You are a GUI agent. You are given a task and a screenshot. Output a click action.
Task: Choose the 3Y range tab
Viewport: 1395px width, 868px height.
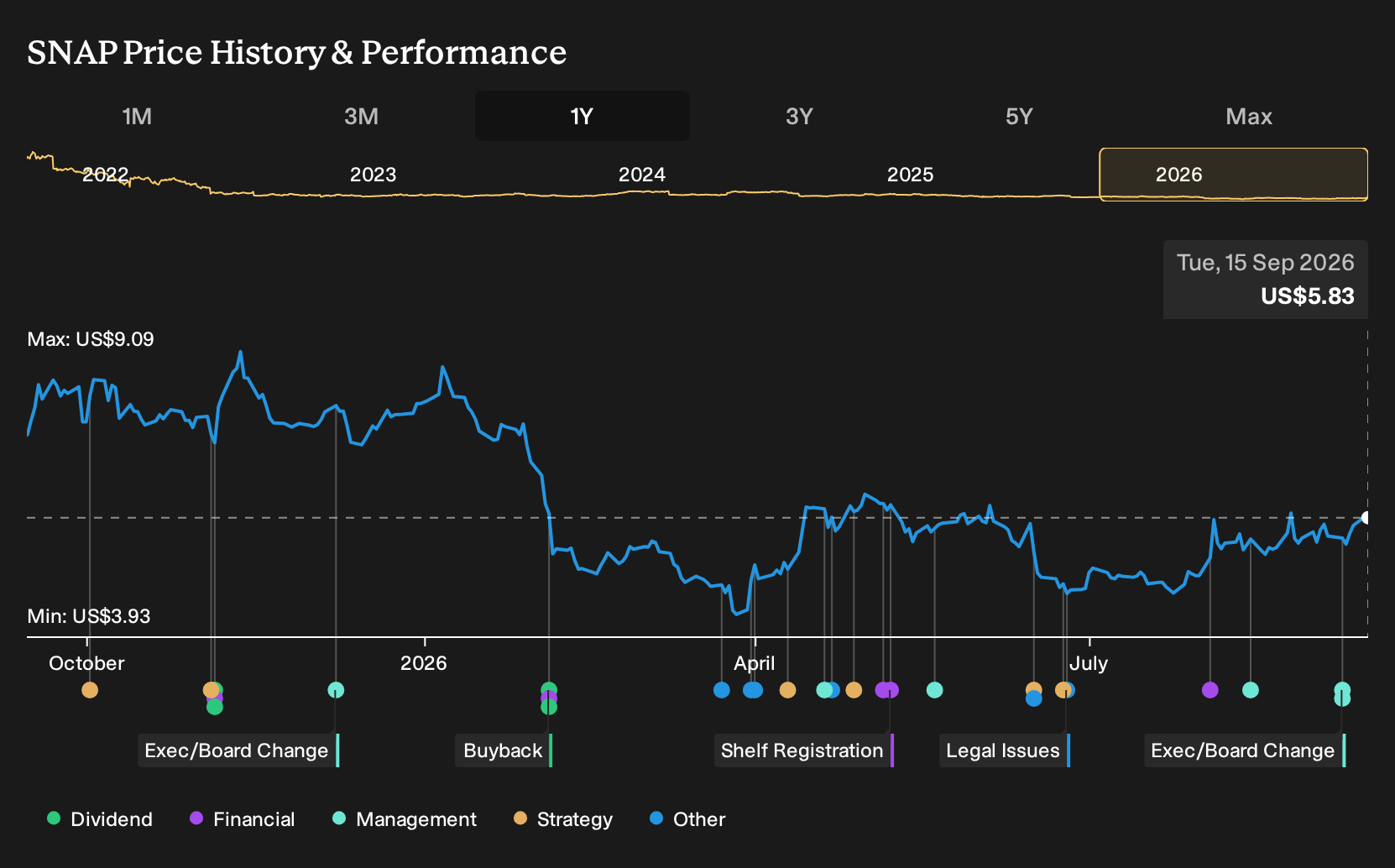point(799,116)
